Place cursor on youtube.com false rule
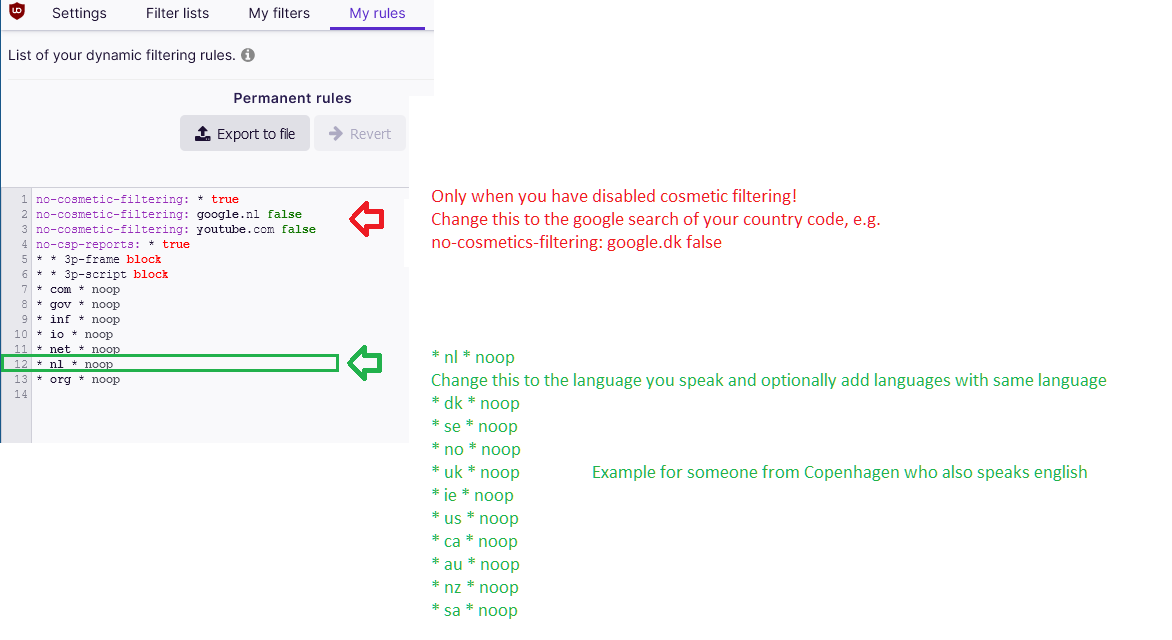The width and height of the screenshot is (1172, 640). click(x=175, y=229)
